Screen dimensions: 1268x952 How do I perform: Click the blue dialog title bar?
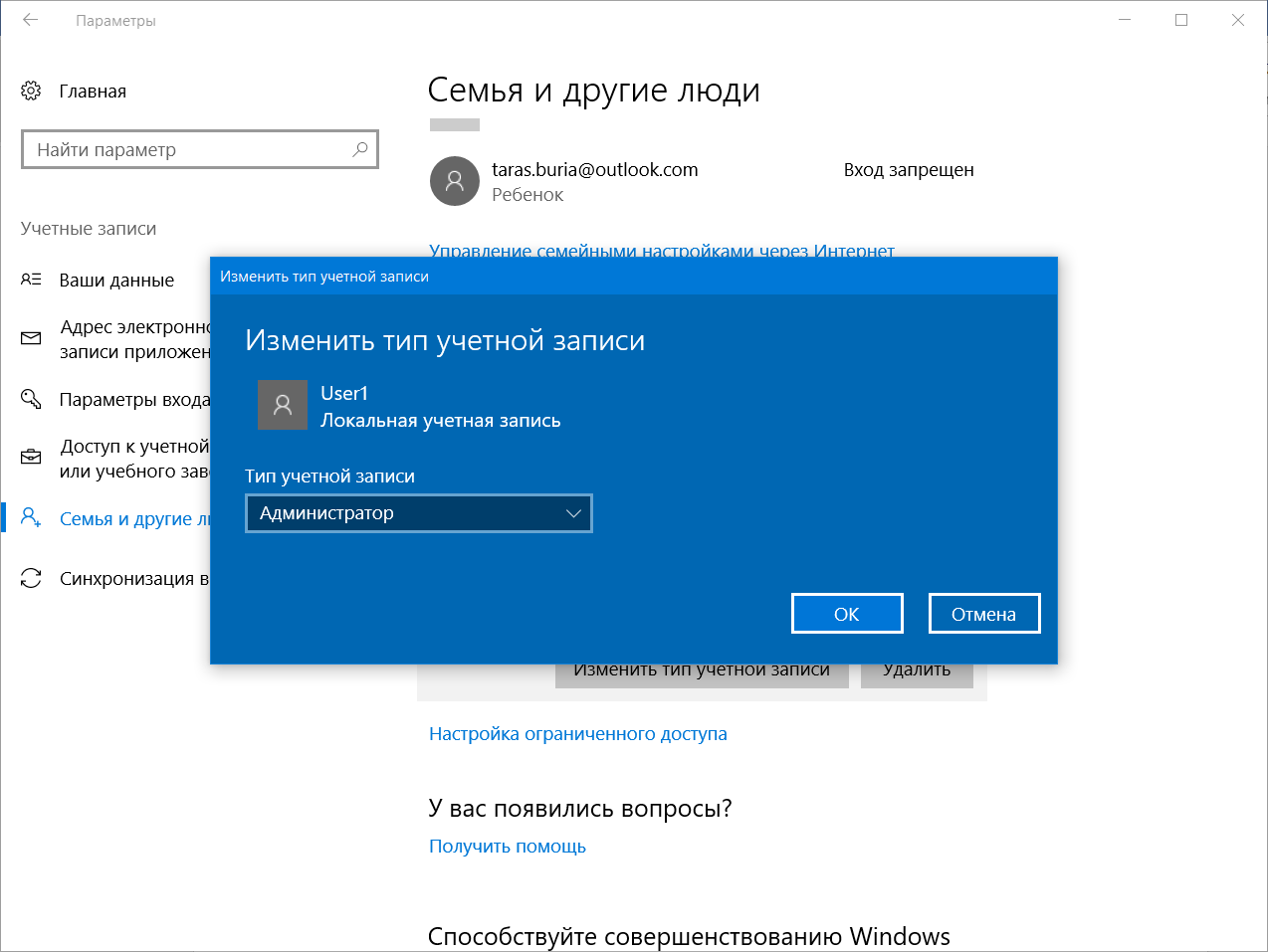[x=634, y=276]
